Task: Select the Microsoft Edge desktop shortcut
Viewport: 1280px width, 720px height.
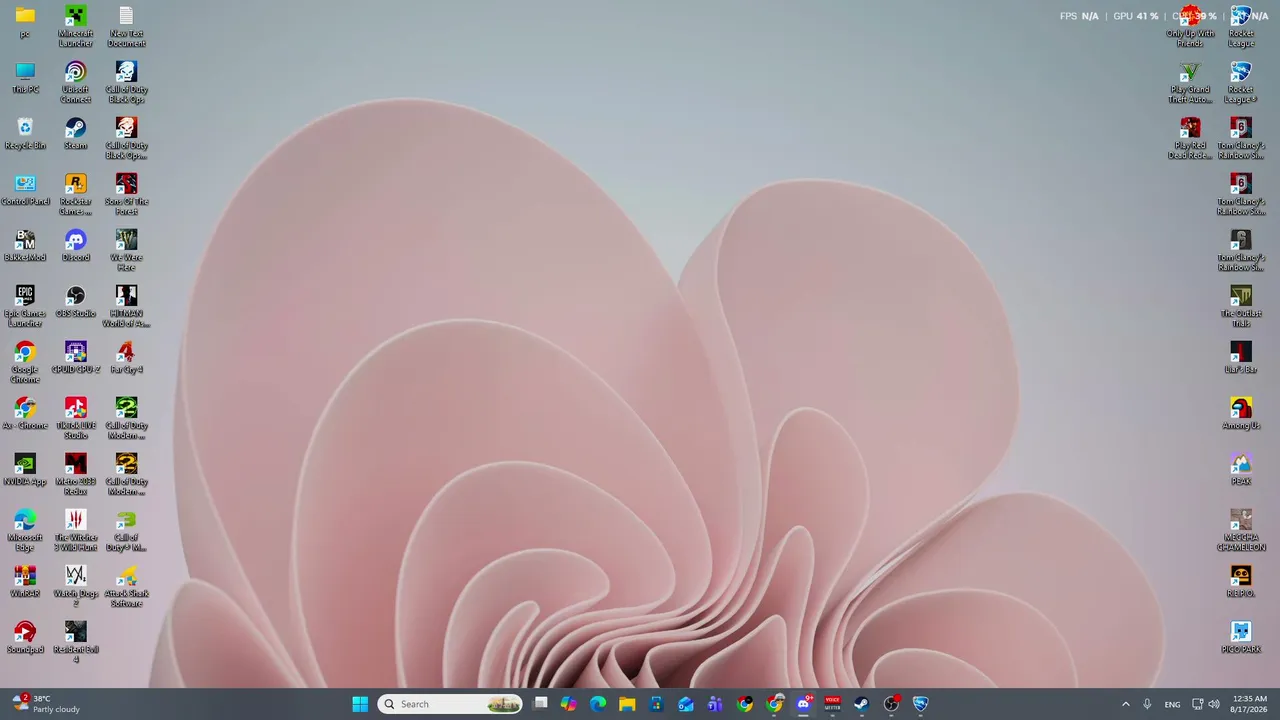Action: [x=25, y=530]
